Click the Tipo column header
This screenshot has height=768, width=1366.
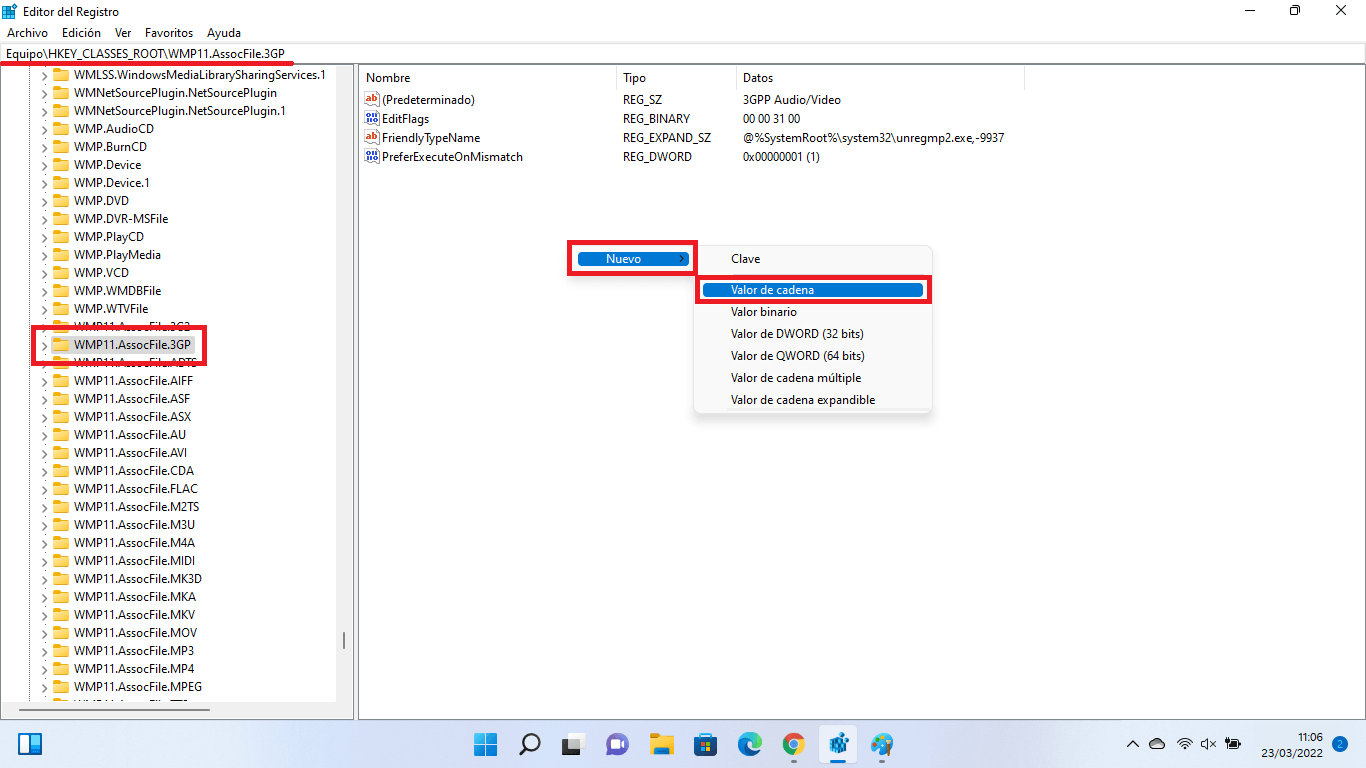pyautogui.click(x=677, y=78)
